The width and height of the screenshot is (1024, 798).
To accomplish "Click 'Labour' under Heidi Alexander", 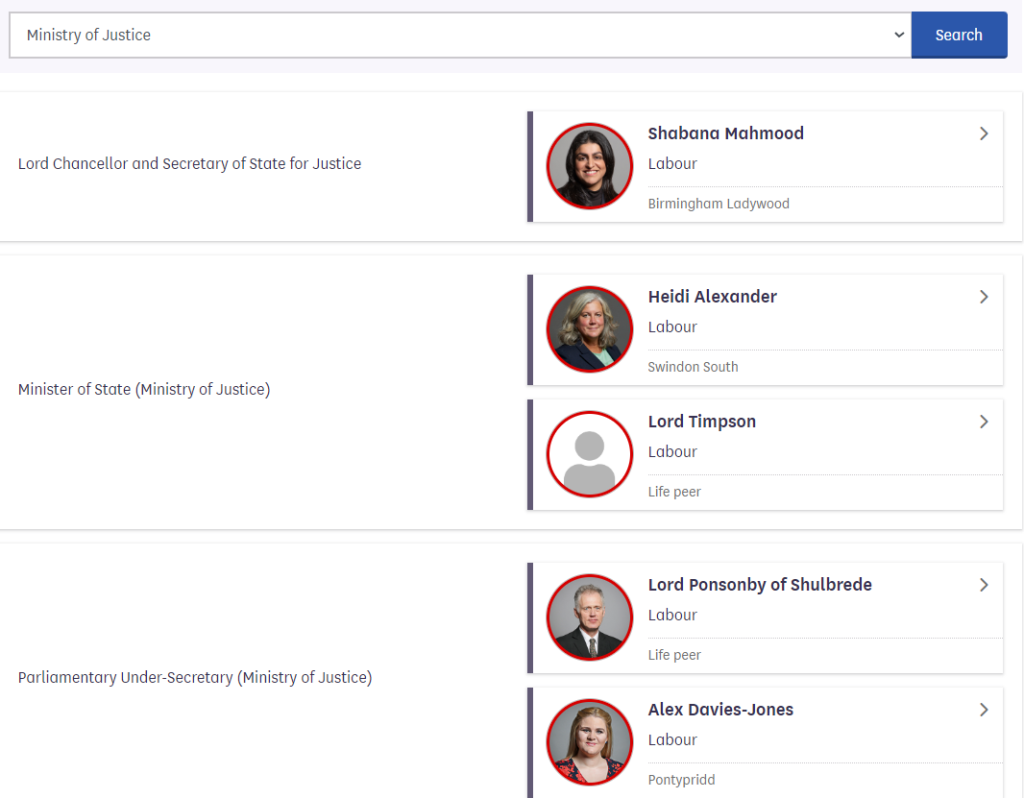I will [672, 327].
